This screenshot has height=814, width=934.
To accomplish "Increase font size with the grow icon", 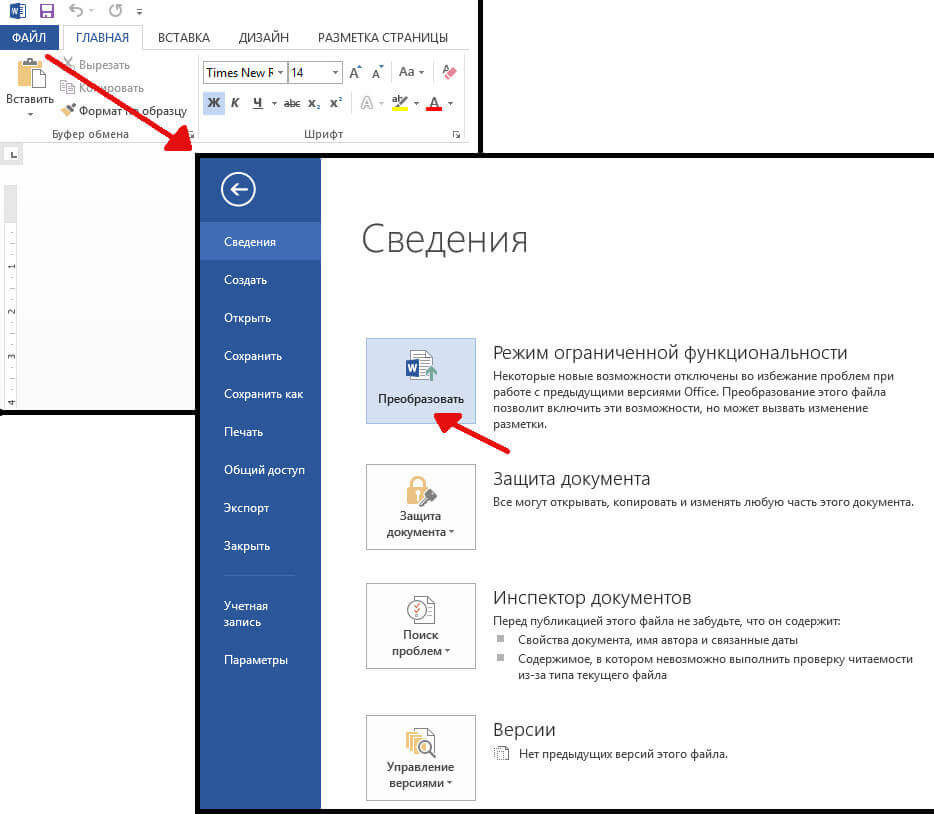I will 355,73.
